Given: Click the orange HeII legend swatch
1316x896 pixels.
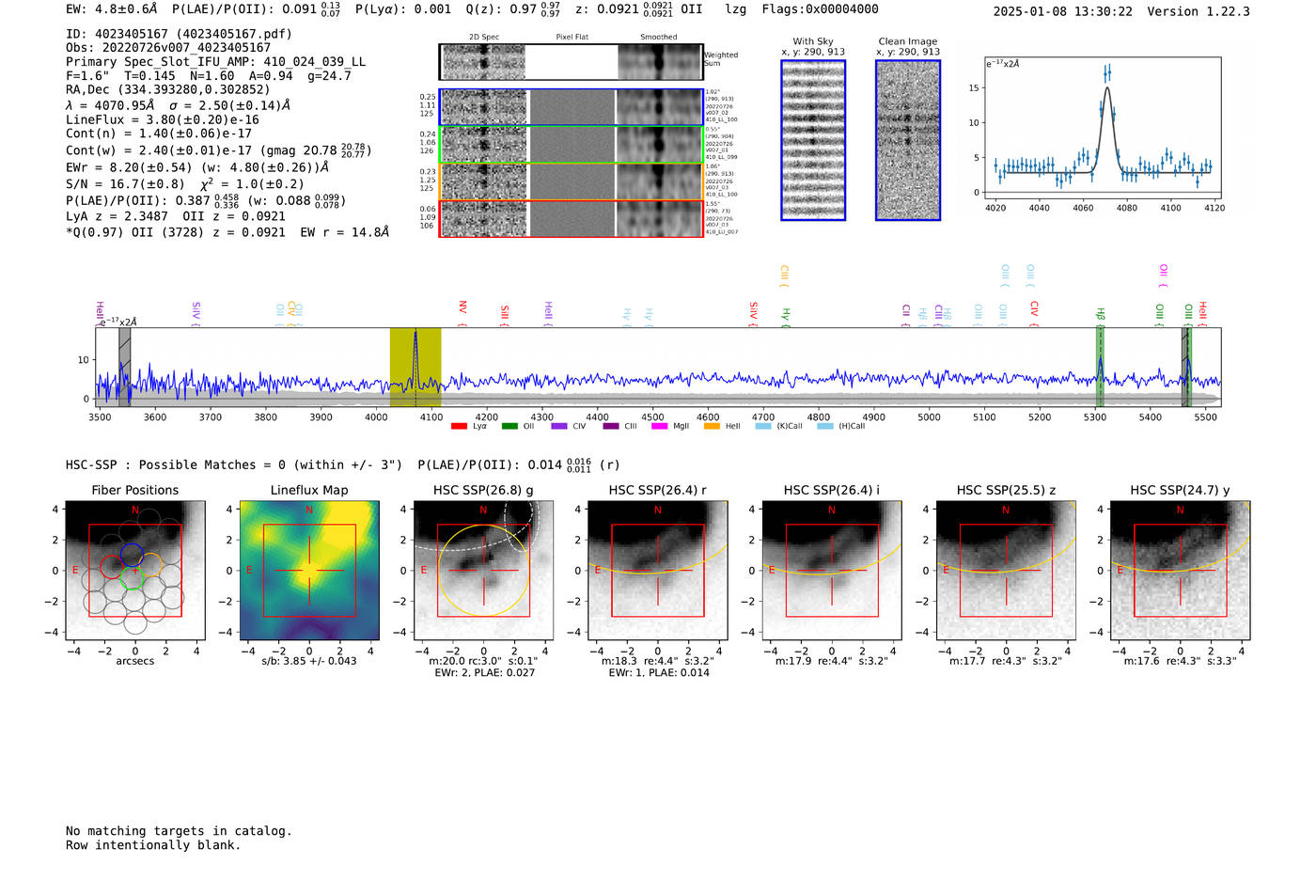Looking at the screenshot, I should click(x=712, y=427).
